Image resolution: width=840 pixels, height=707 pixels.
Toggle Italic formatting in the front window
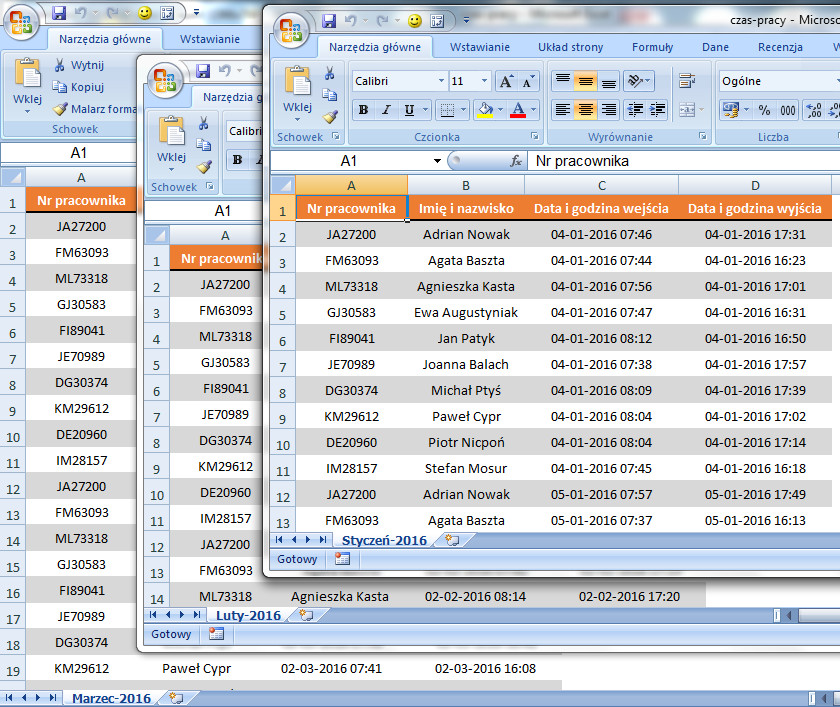(x=386, y=110)
